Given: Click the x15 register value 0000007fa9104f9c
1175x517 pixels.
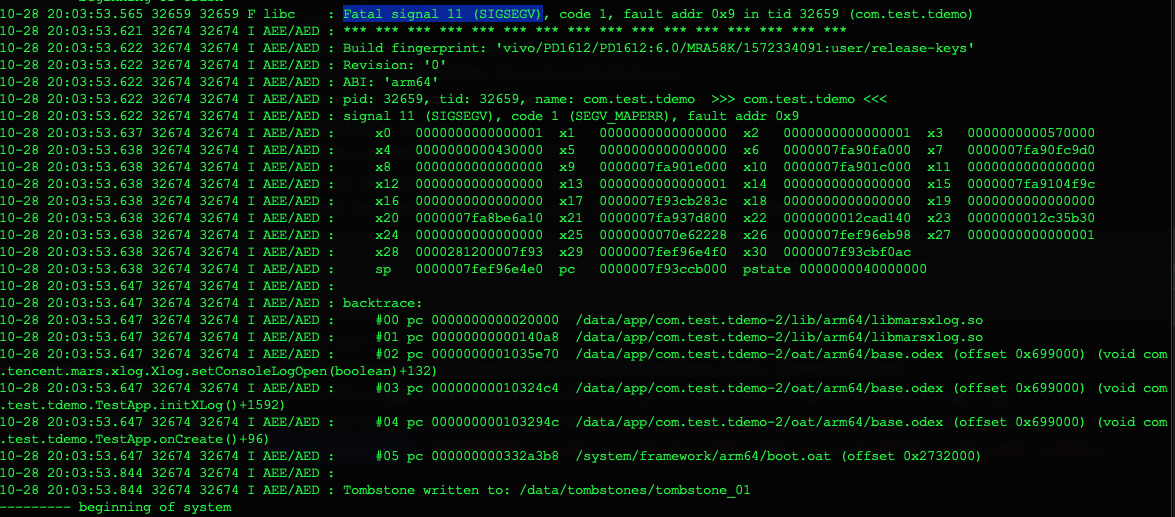Looking at the screenshot, I should [1031, 184].
